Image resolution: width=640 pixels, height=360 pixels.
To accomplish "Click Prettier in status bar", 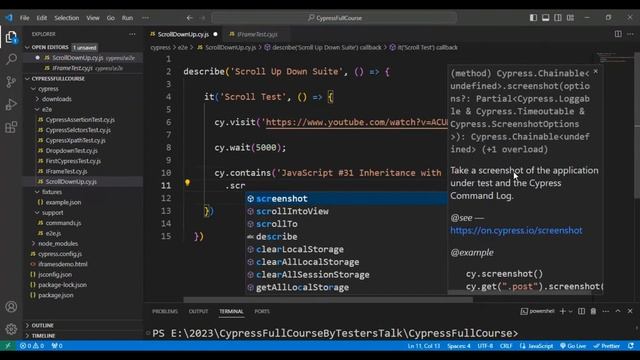I will (x=607, y=346).
